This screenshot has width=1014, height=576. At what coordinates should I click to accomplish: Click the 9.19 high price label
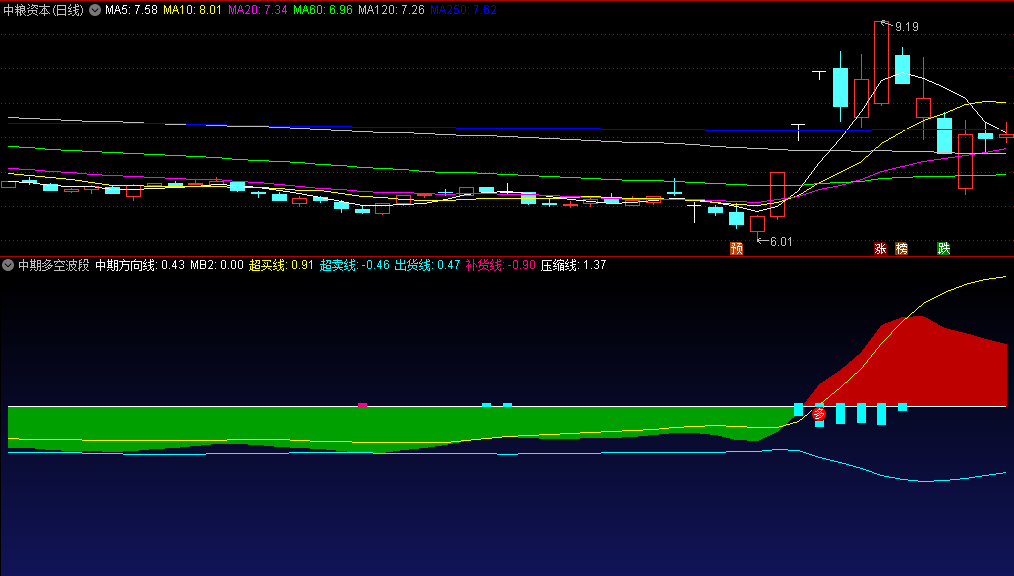click(x=907, y=27)
